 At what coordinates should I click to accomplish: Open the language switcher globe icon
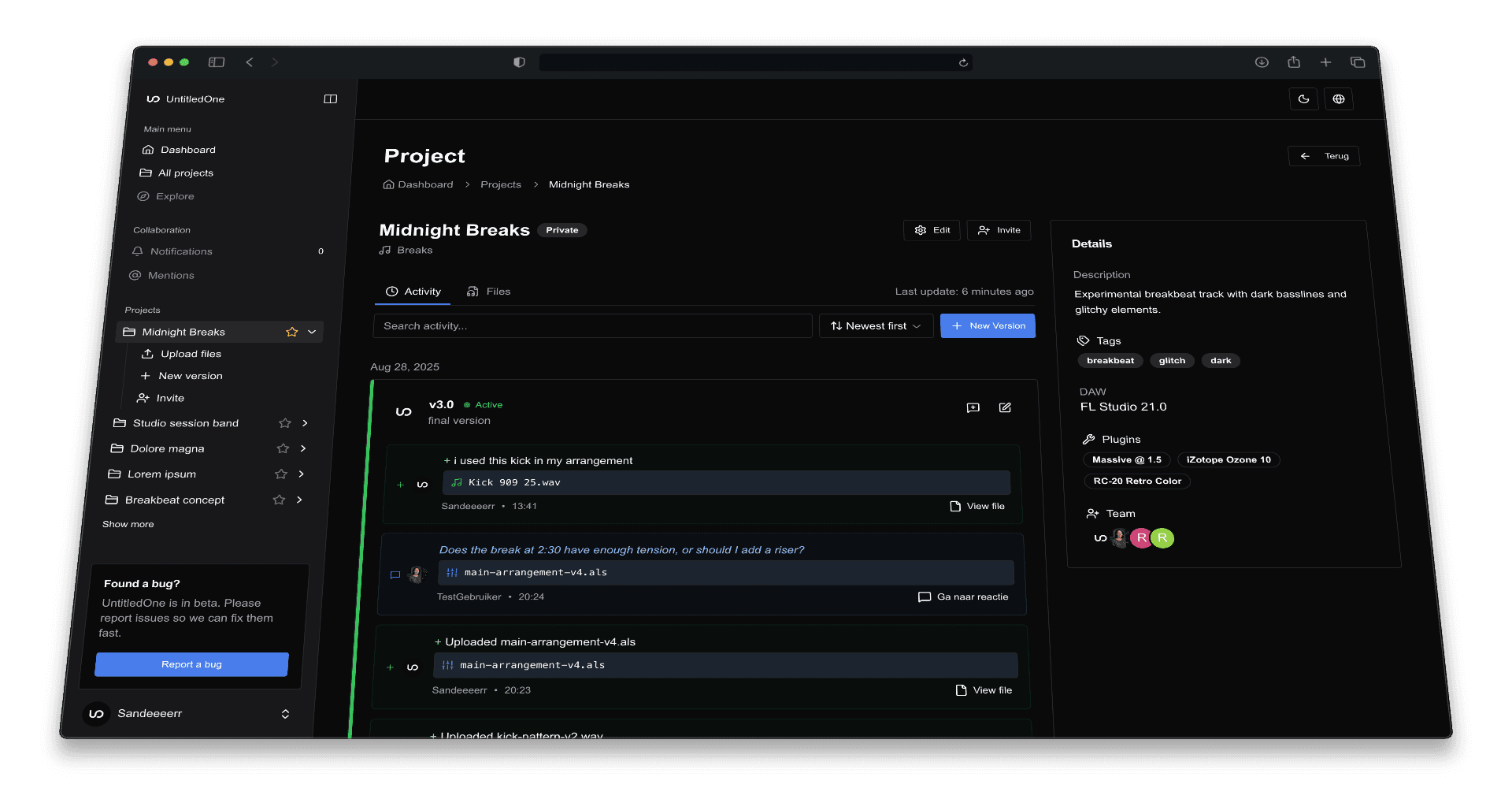[x=1338, y=98]
